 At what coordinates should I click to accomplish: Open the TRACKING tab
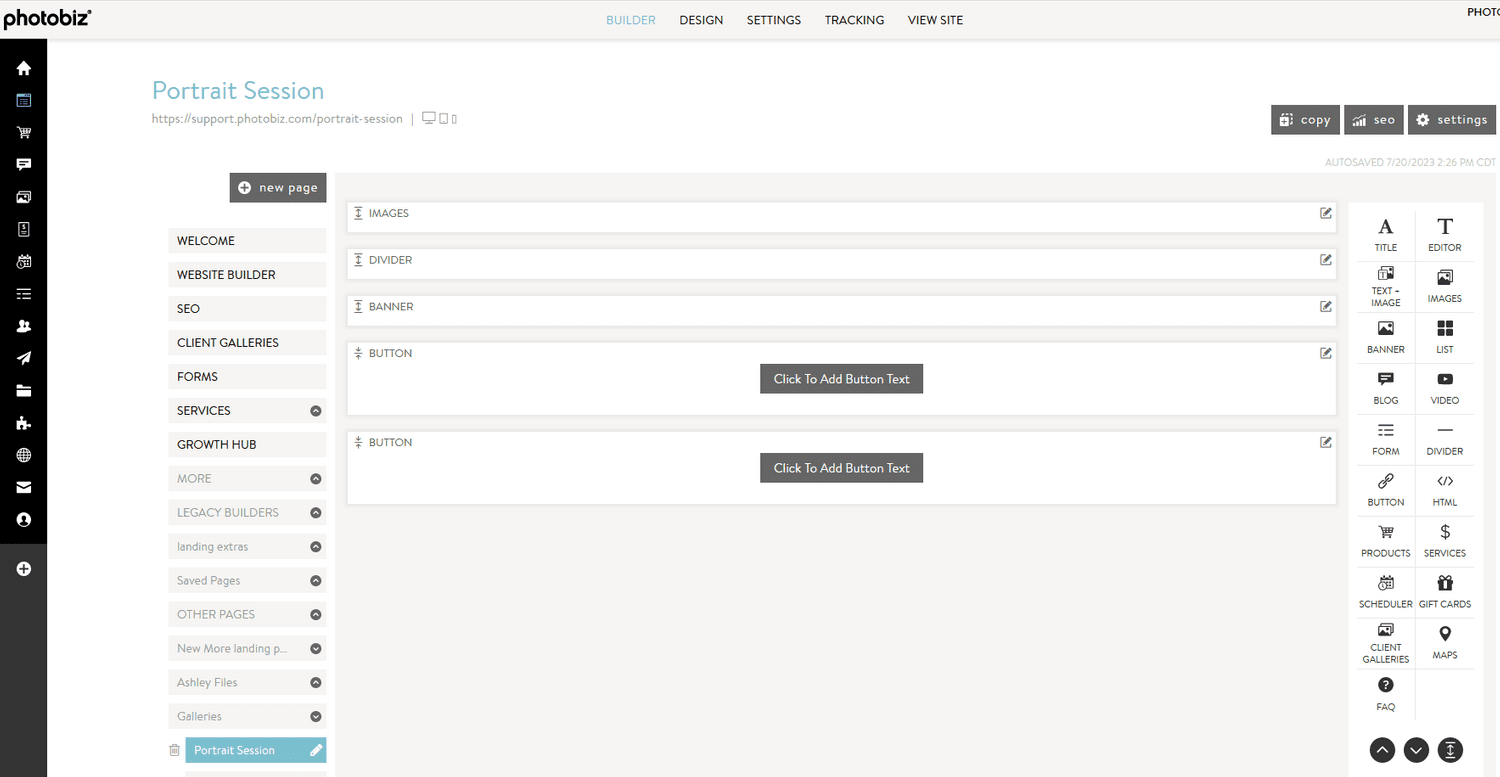[x=854, y=19]
